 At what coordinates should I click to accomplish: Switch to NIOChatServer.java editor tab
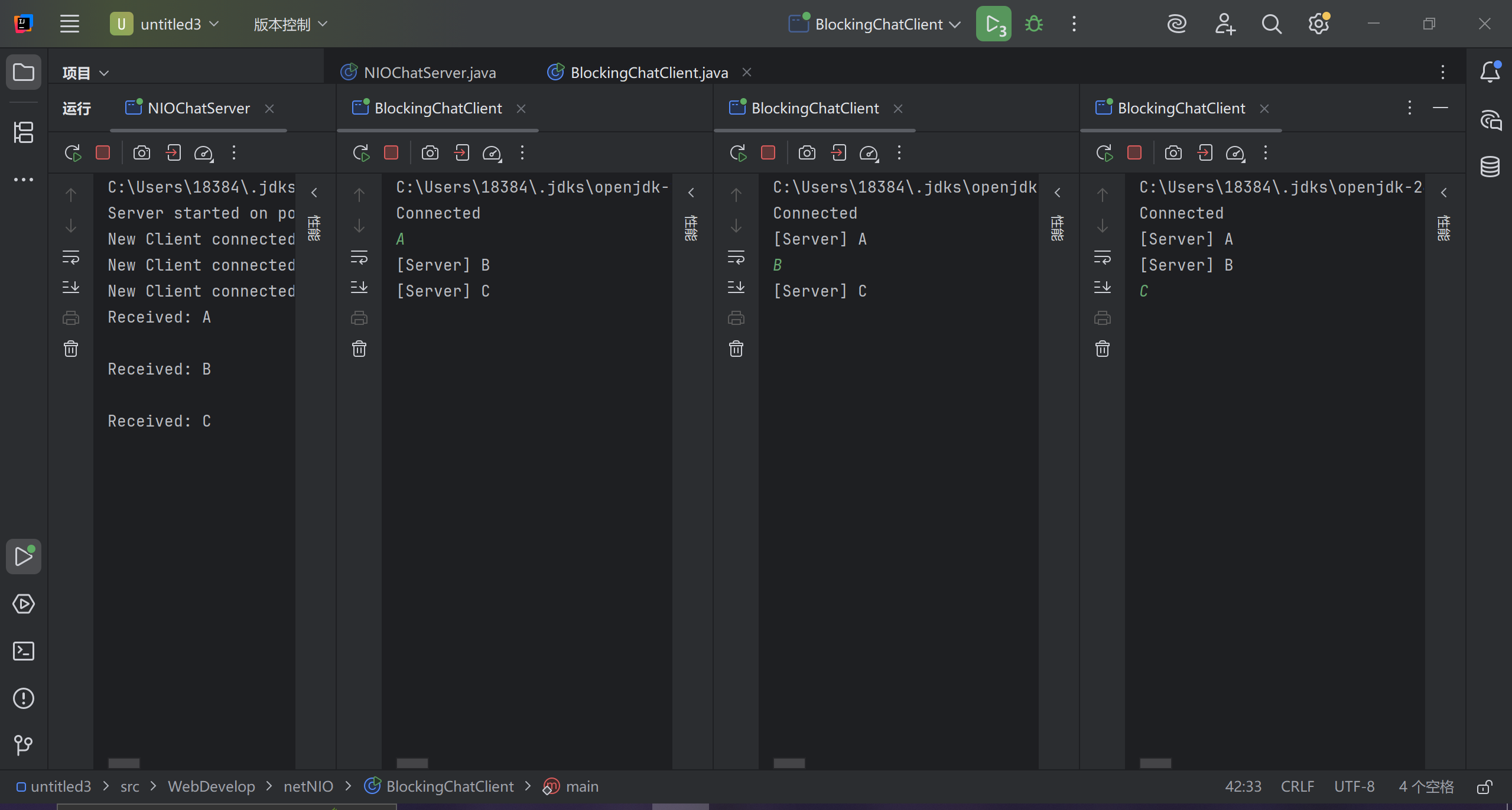click(x=430, y=73)
